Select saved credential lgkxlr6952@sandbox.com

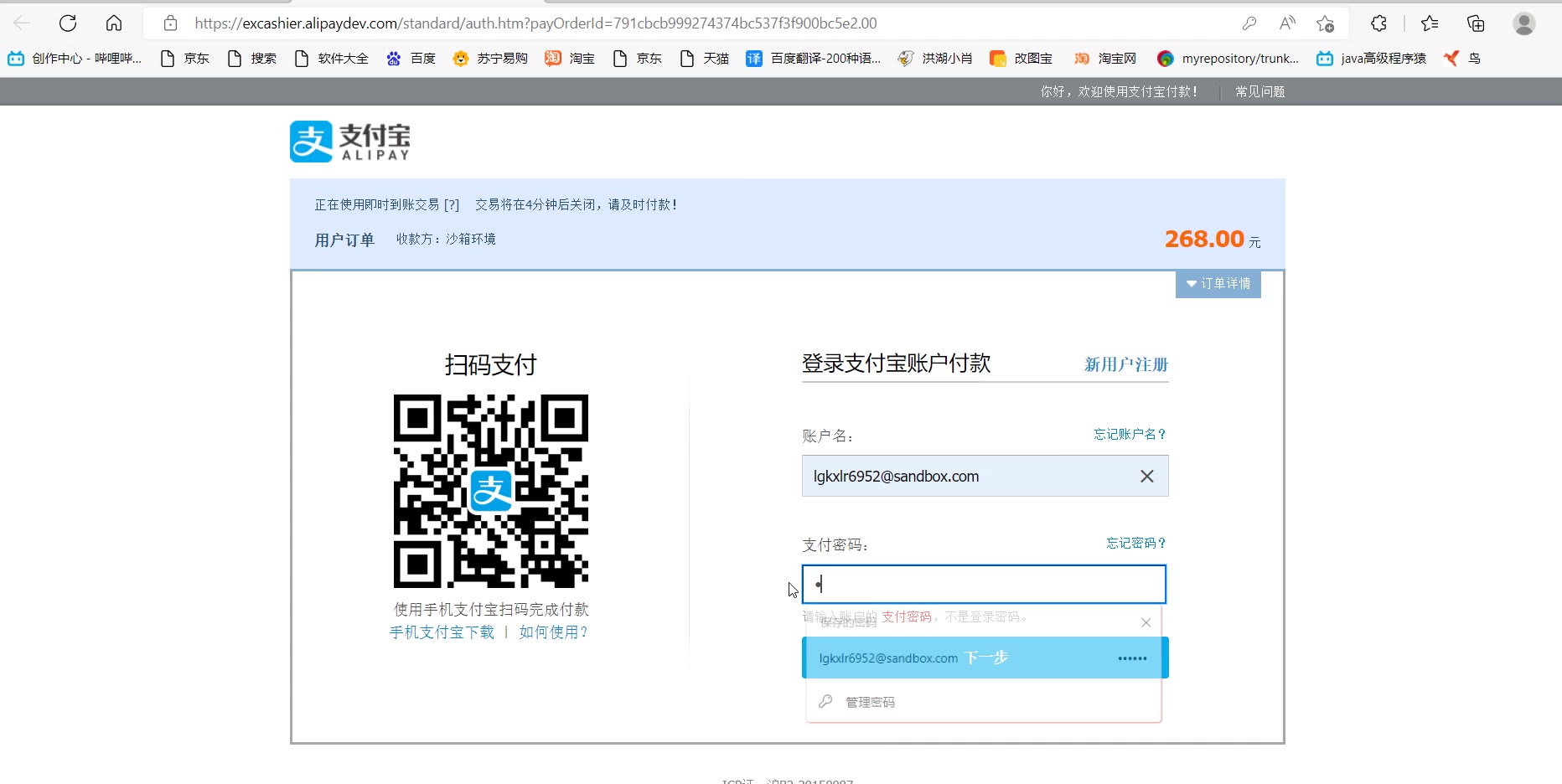pos(985,658)
